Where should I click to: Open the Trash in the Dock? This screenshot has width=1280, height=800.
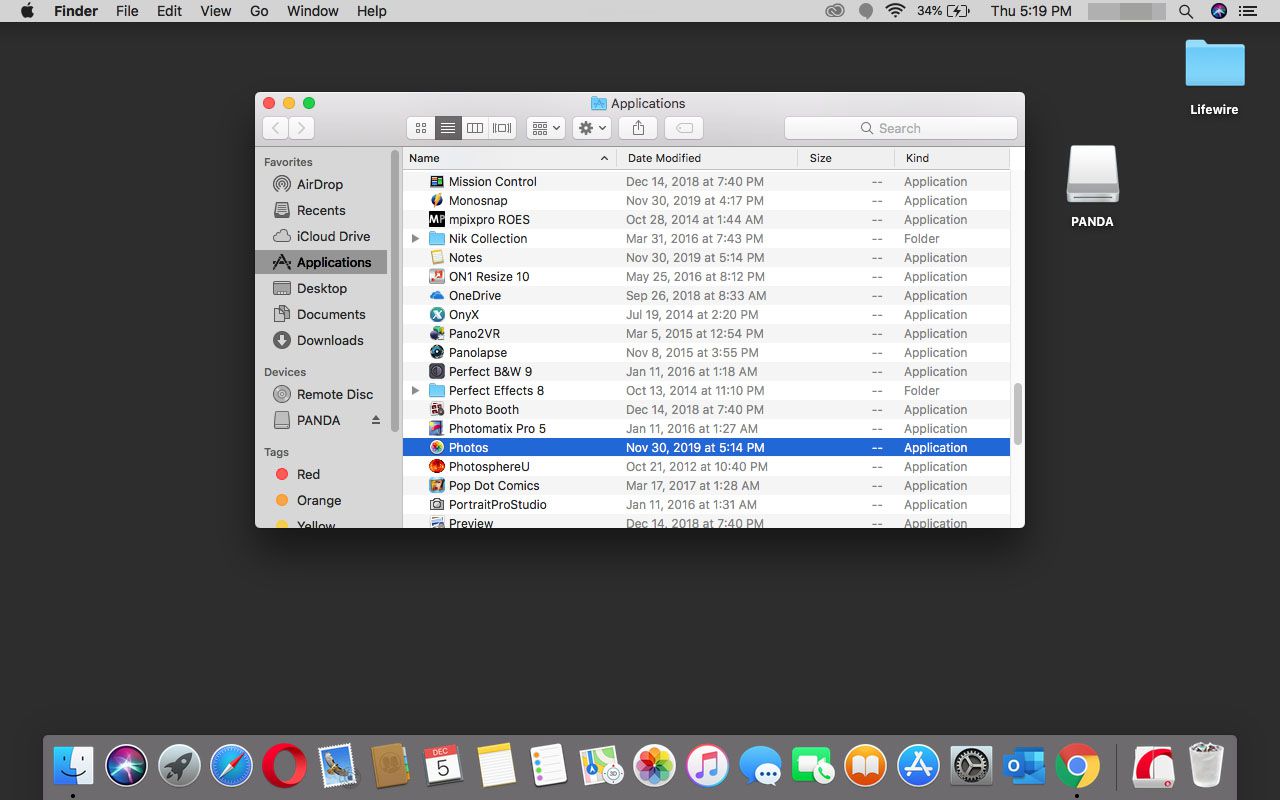(1206, 766)
